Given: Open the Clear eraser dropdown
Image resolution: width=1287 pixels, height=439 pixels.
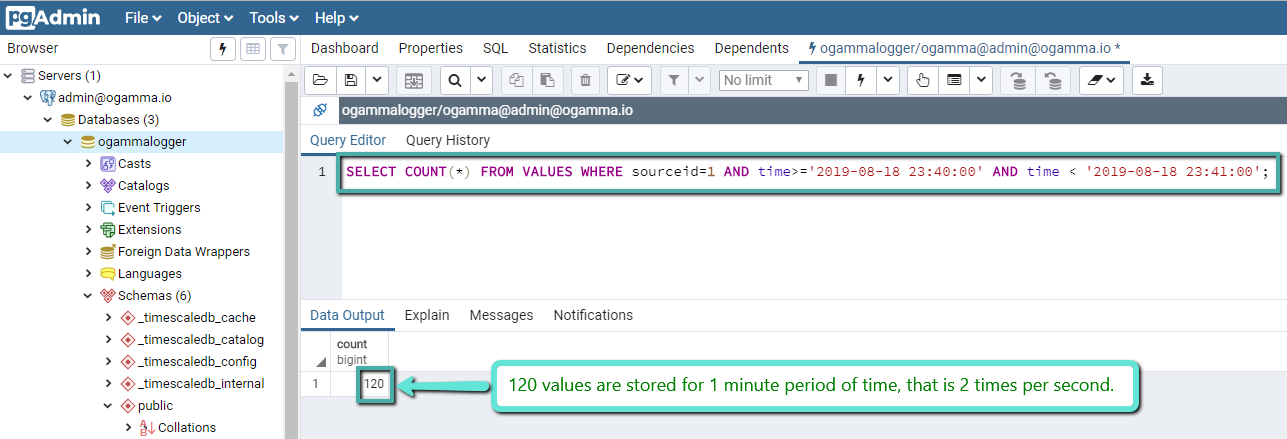Looking at the screenshot, I should pyautogui.click(x=1101, y=80).
